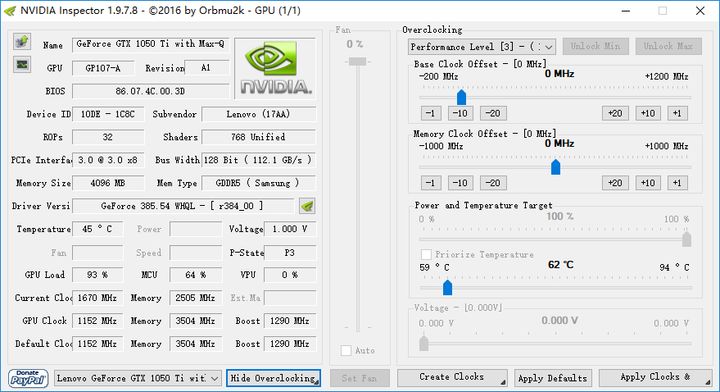Image resolution: width=720 pixels, height=392 pixels.
Task: Click the Voltage slider handle
Action: (x=424, y=343)
